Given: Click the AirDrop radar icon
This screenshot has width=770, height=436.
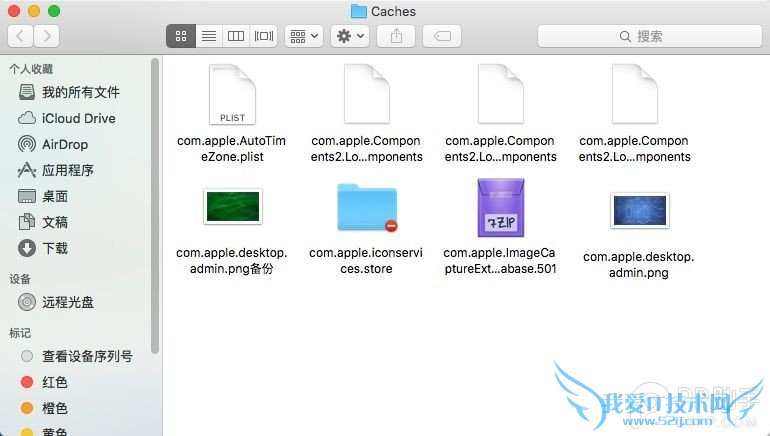Looking at the screenshot, I should [27, 144].
